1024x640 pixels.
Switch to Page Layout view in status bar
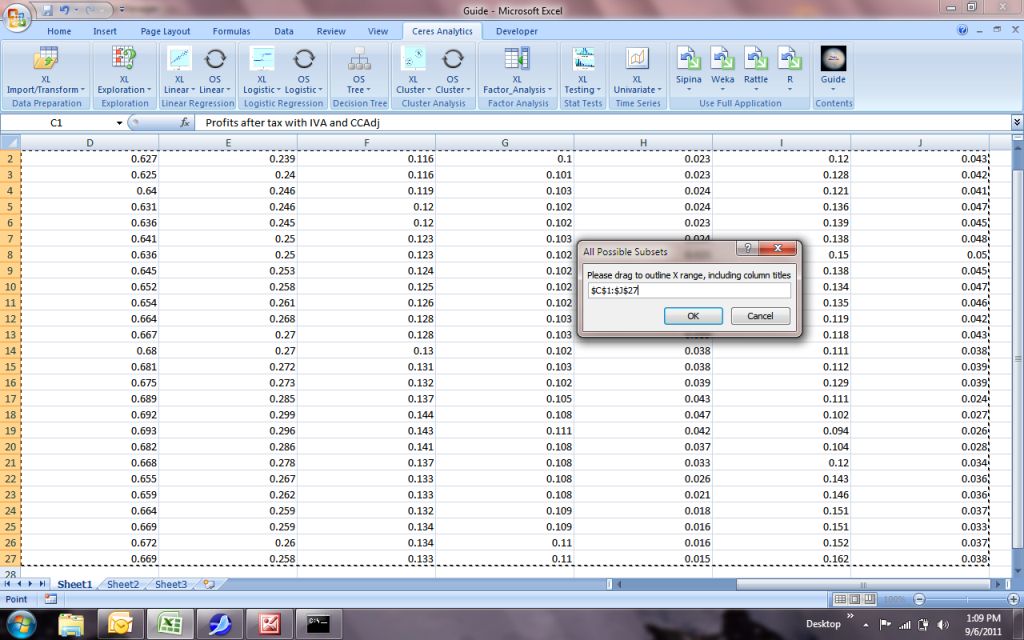[855, 599]
